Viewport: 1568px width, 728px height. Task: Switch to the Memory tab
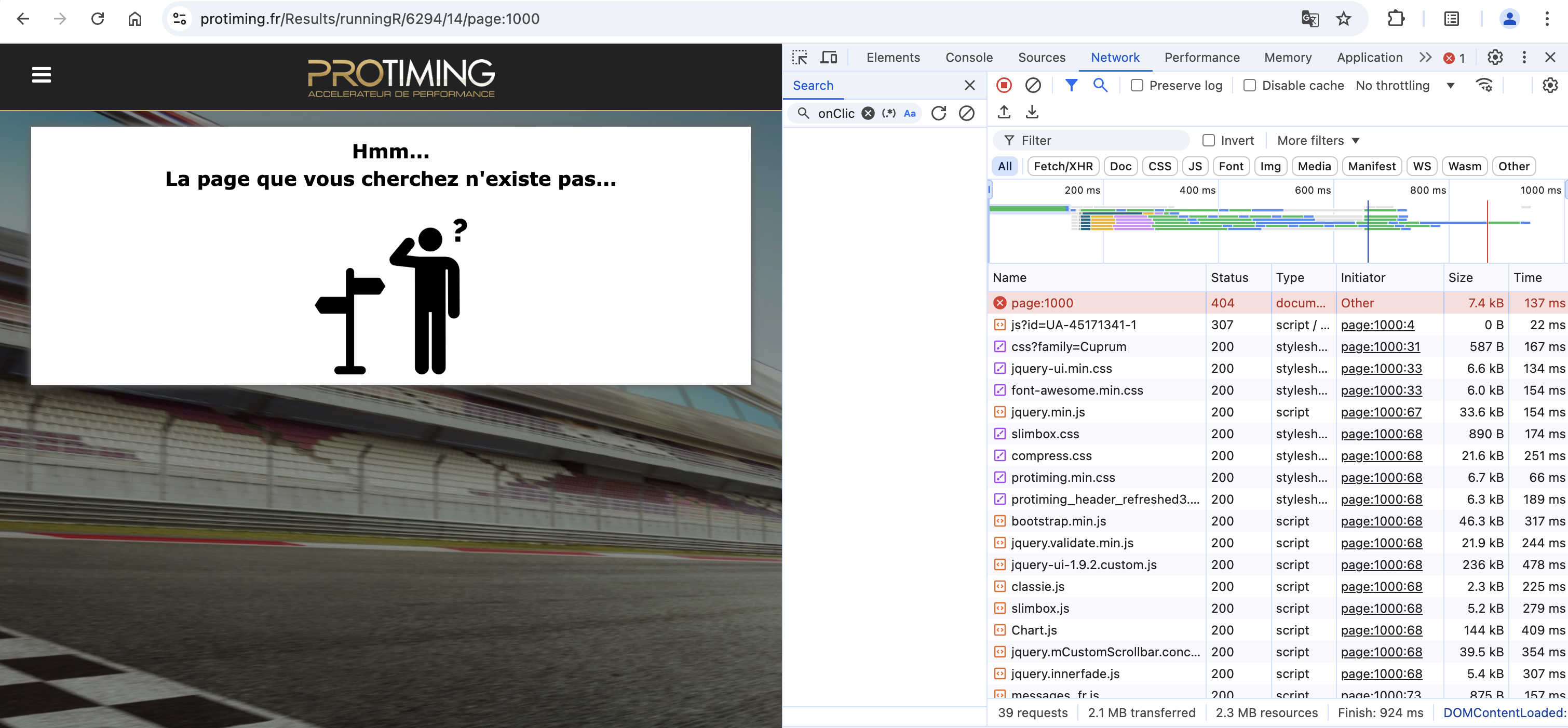[x=1288, y=57]
